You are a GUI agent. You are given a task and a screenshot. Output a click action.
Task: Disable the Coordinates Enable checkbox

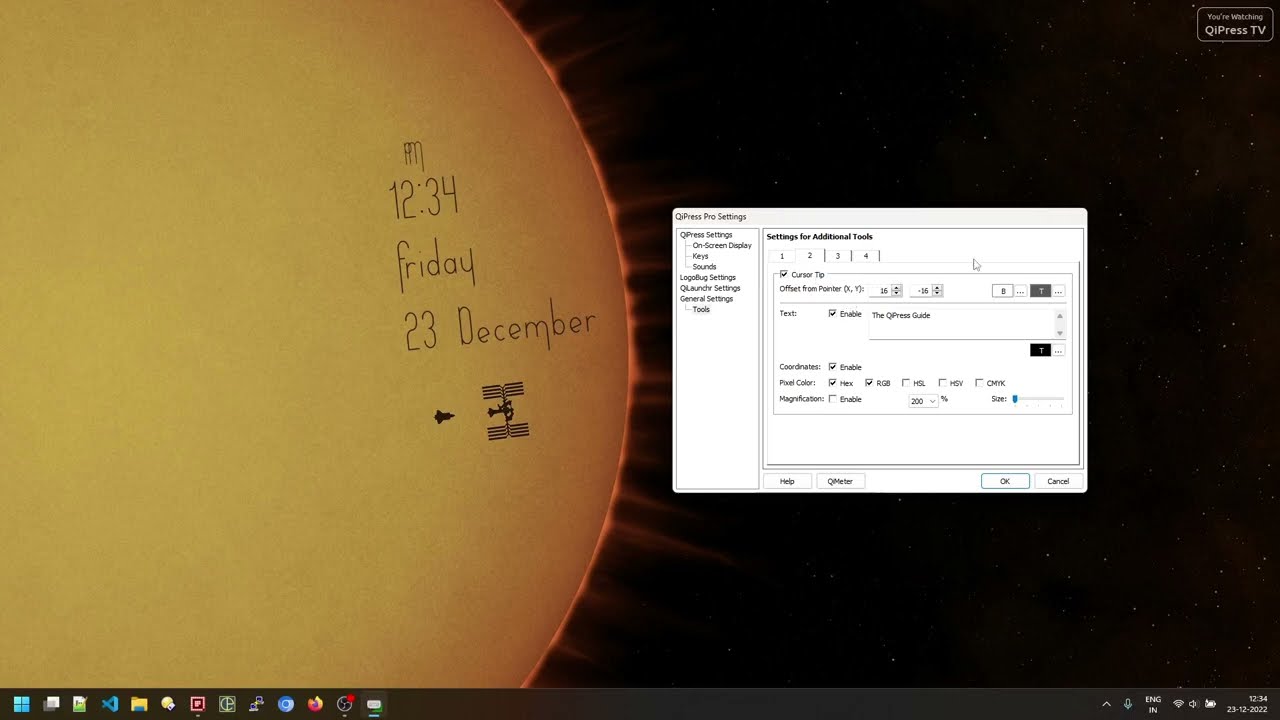(x=832, y=367)
